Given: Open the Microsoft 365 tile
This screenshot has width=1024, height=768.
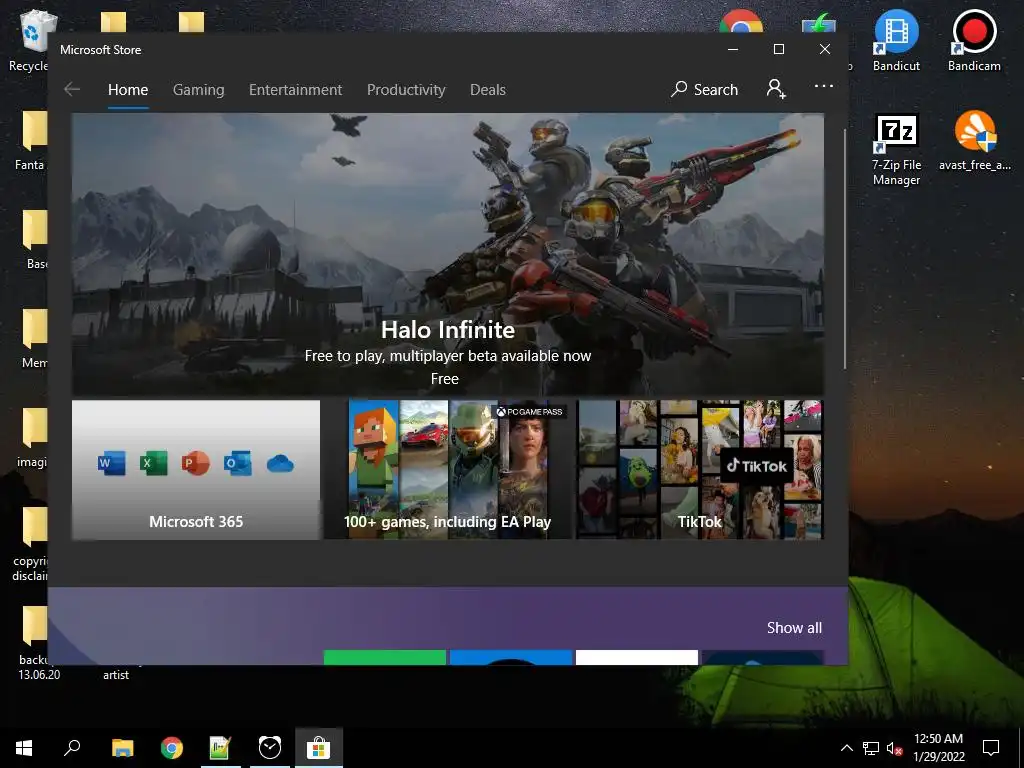Looking at the screenshot, I should [196, 470].
